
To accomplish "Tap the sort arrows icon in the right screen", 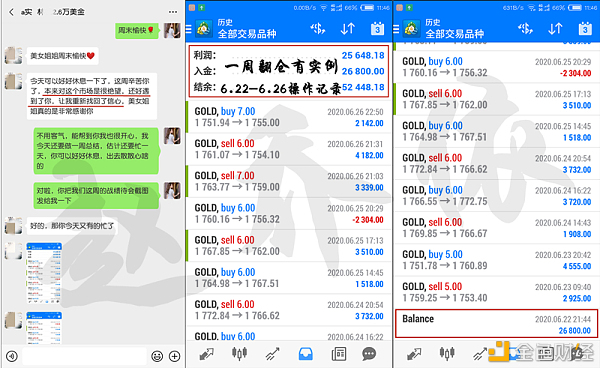I will tap(555, 29).
